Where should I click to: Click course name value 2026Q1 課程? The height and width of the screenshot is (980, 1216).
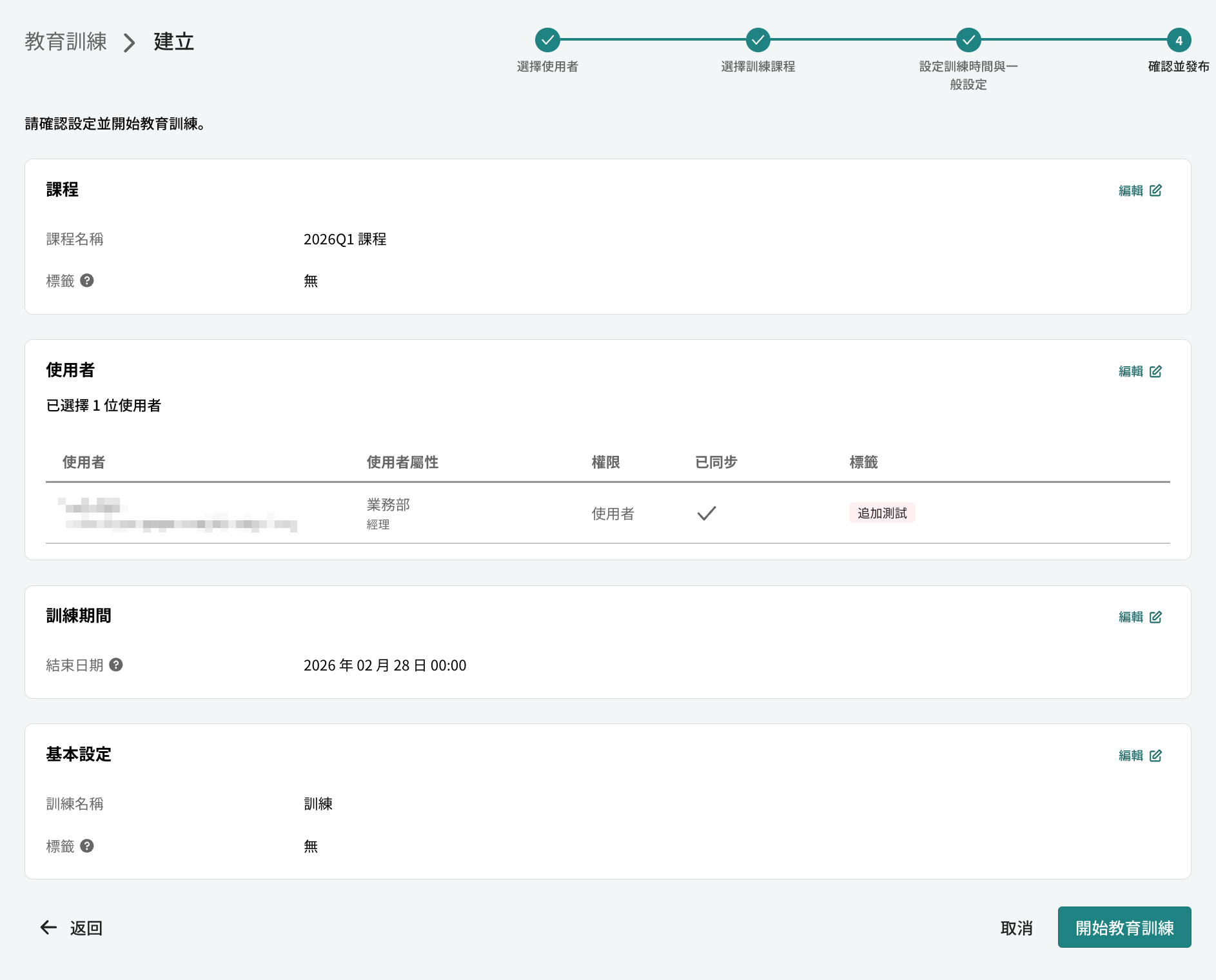pos(345,239)
